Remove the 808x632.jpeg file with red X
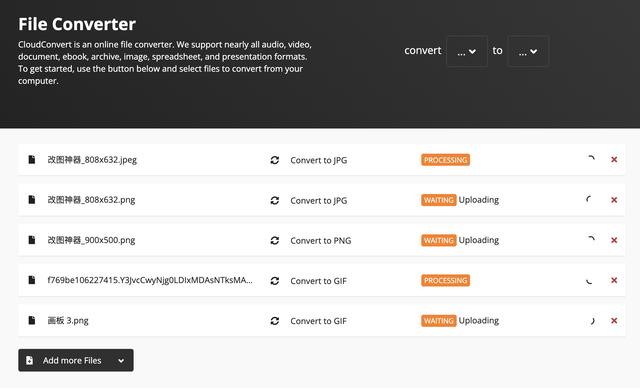This screenshot has width=640, height=388. (x=614, y=160)
